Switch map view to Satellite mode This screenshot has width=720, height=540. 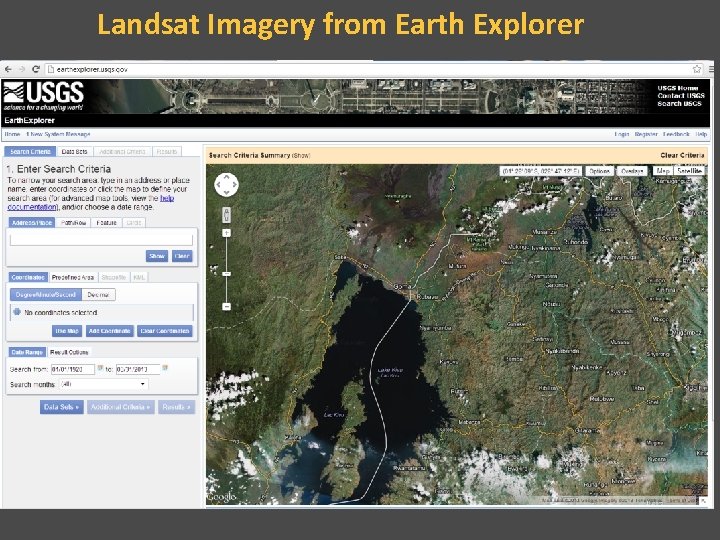(689, 171)
